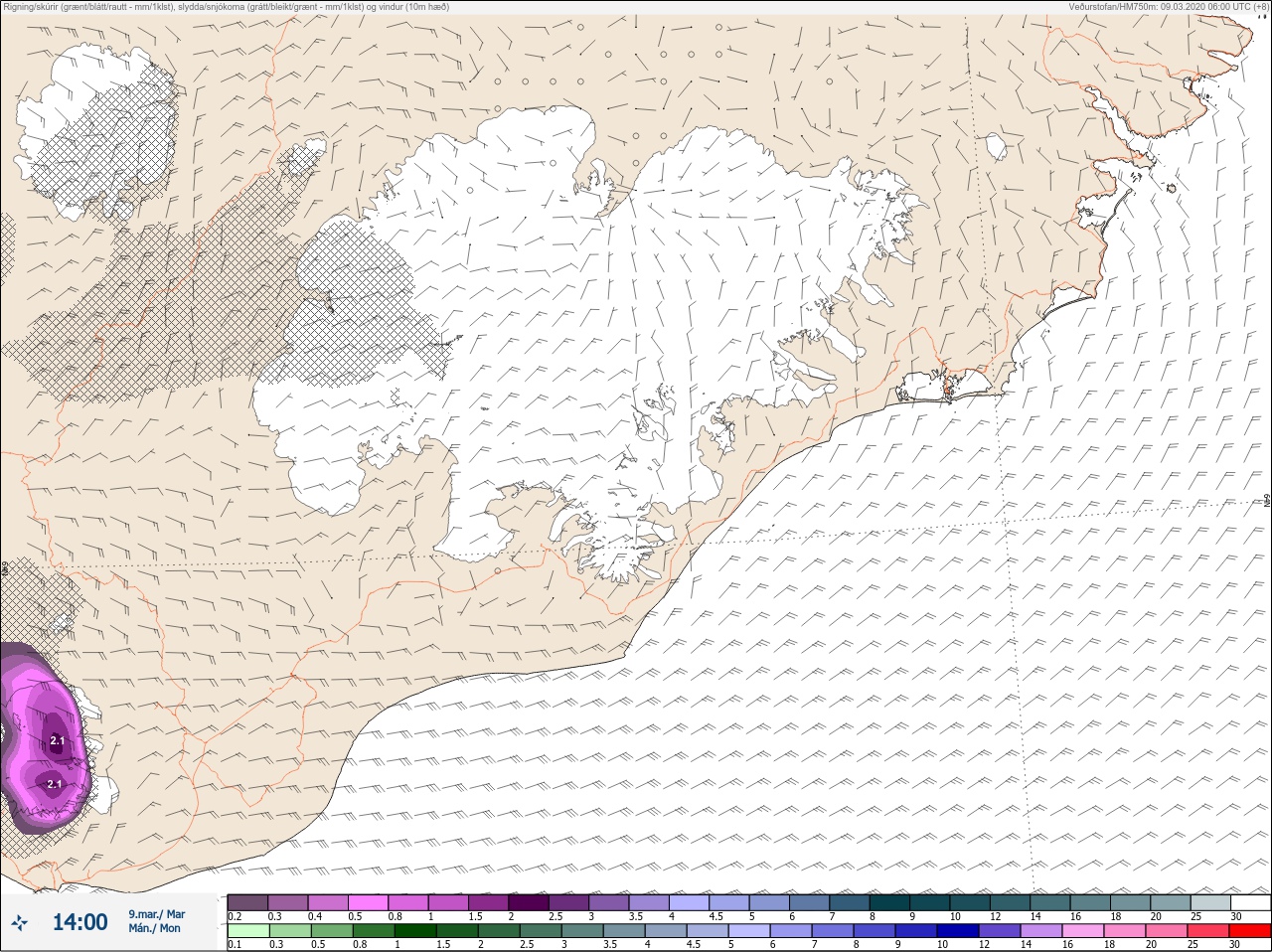Click the dark green rain swatch at 1
1272x952 pixels.
[x=415, y=931]
